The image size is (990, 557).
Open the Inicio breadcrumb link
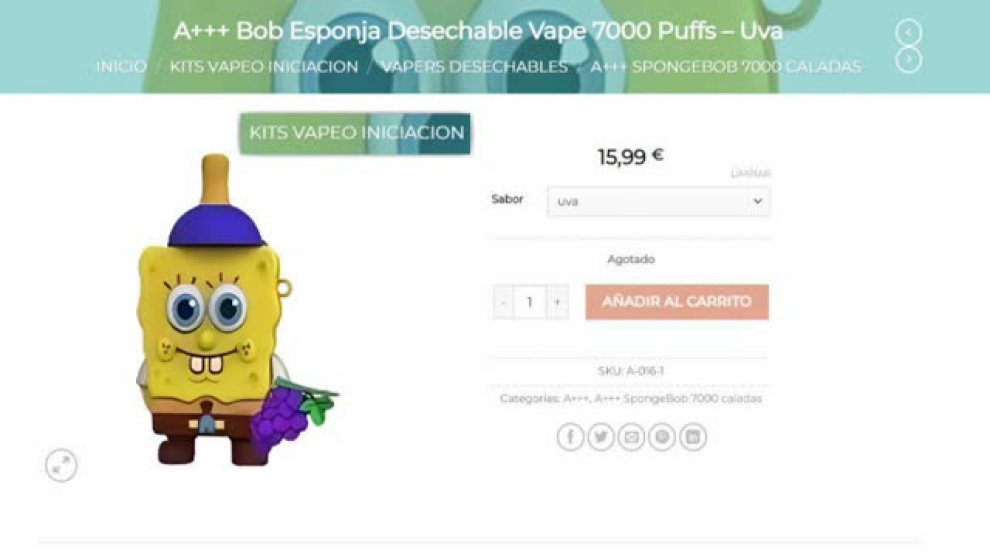[x=121, y=66]
